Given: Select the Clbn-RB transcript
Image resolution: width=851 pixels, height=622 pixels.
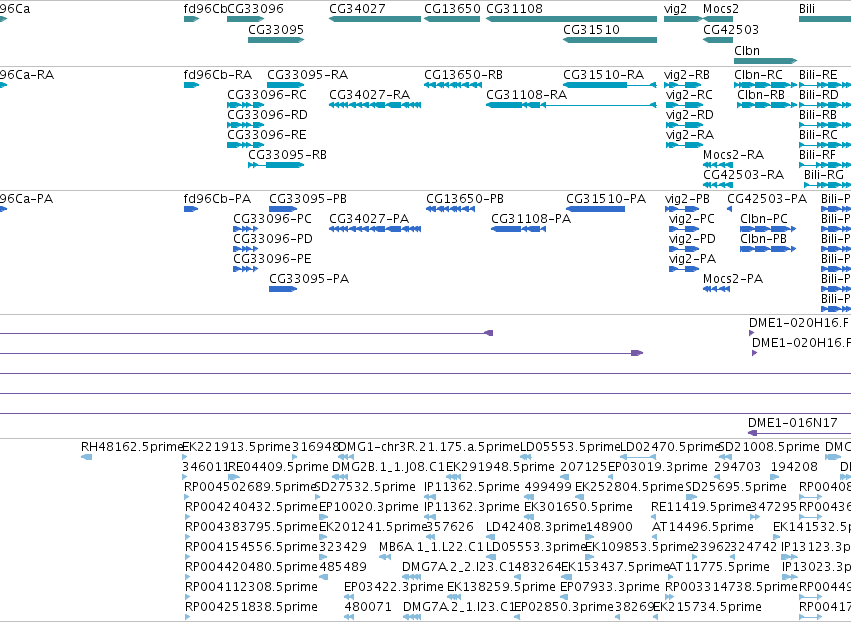Looking at the screenshot, I should point(766,105).
